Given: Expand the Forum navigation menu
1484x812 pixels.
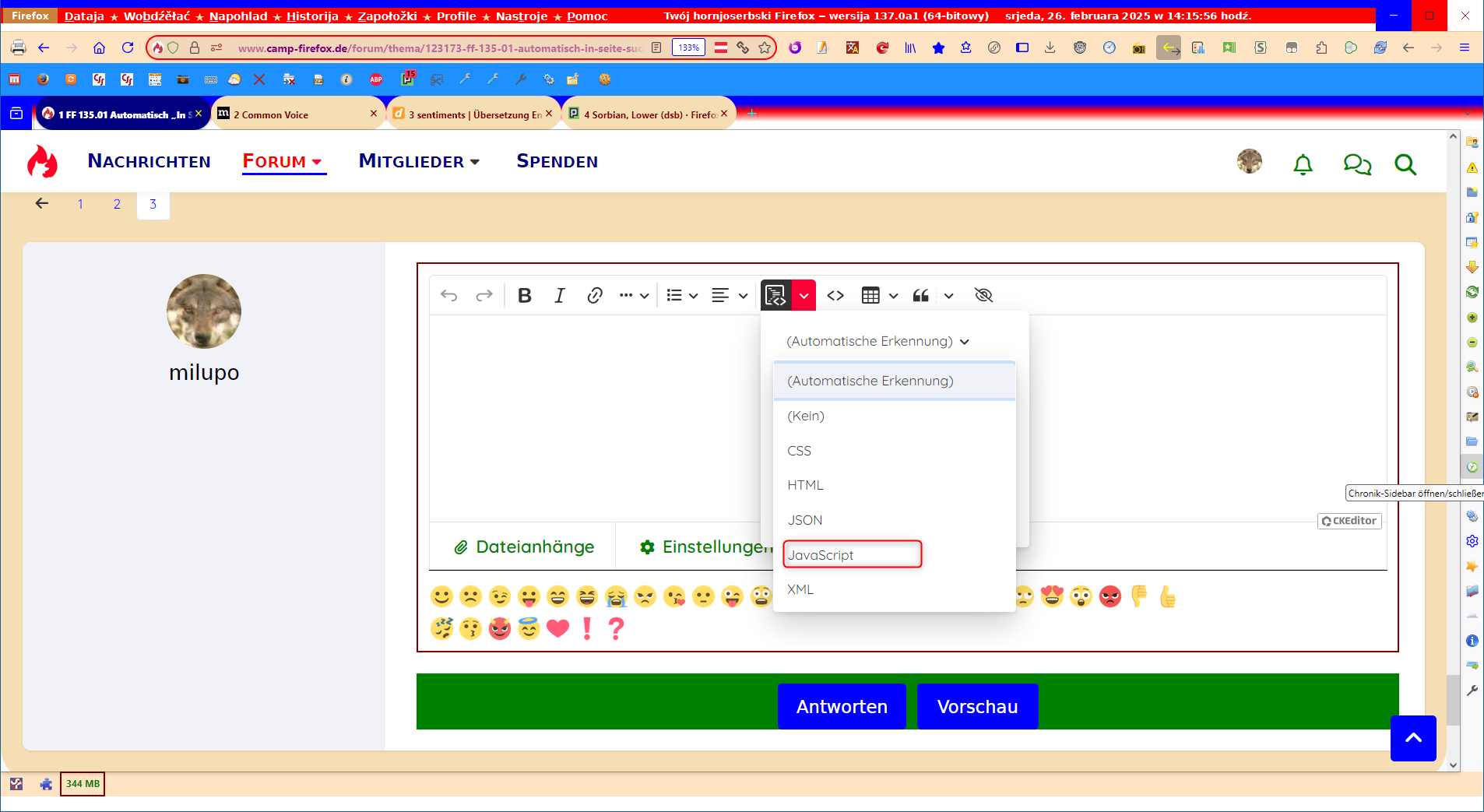Looking at the screenshot, I should 283,161.
